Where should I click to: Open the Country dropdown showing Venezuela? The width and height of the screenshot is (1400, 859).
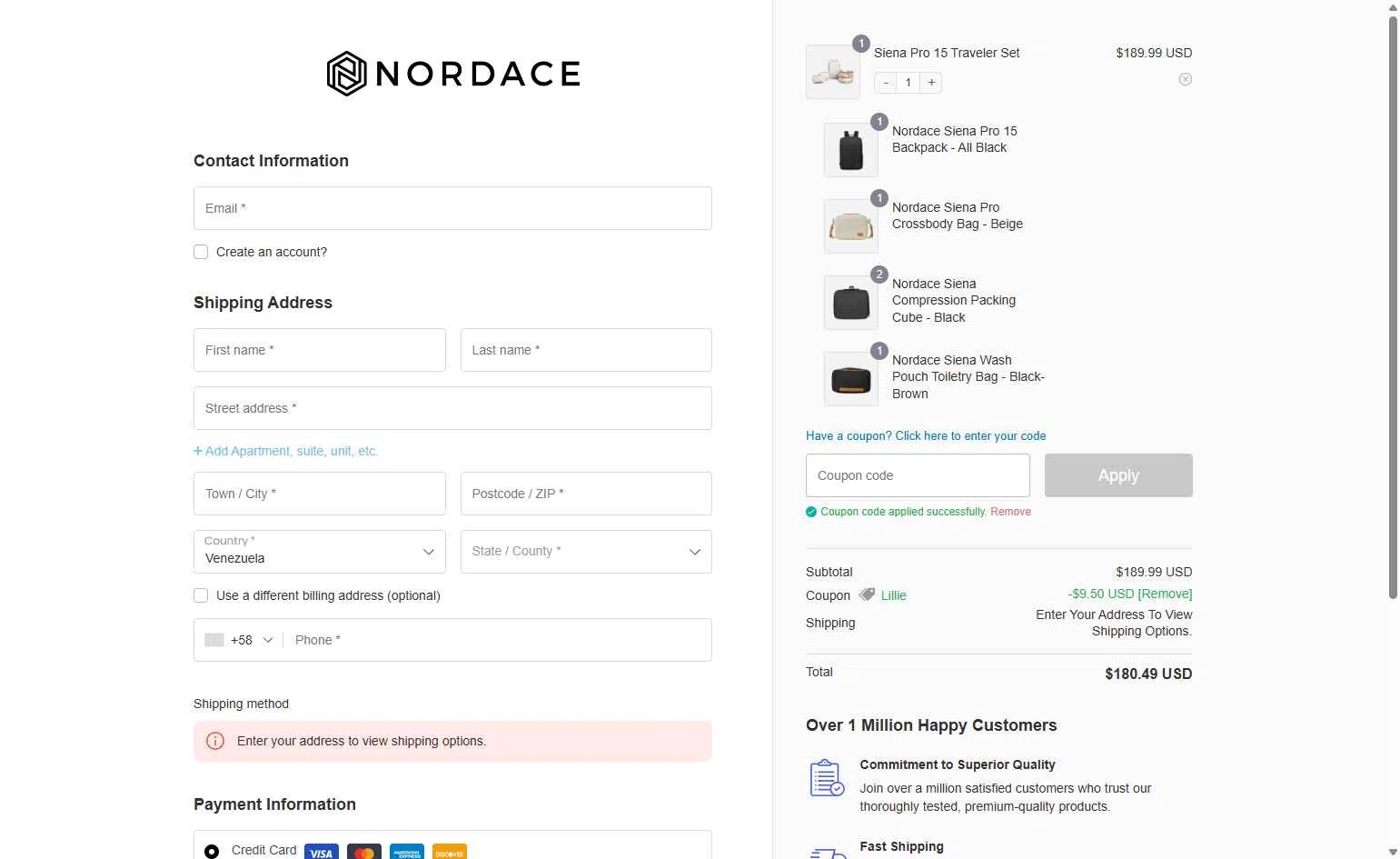click(320, 552)
